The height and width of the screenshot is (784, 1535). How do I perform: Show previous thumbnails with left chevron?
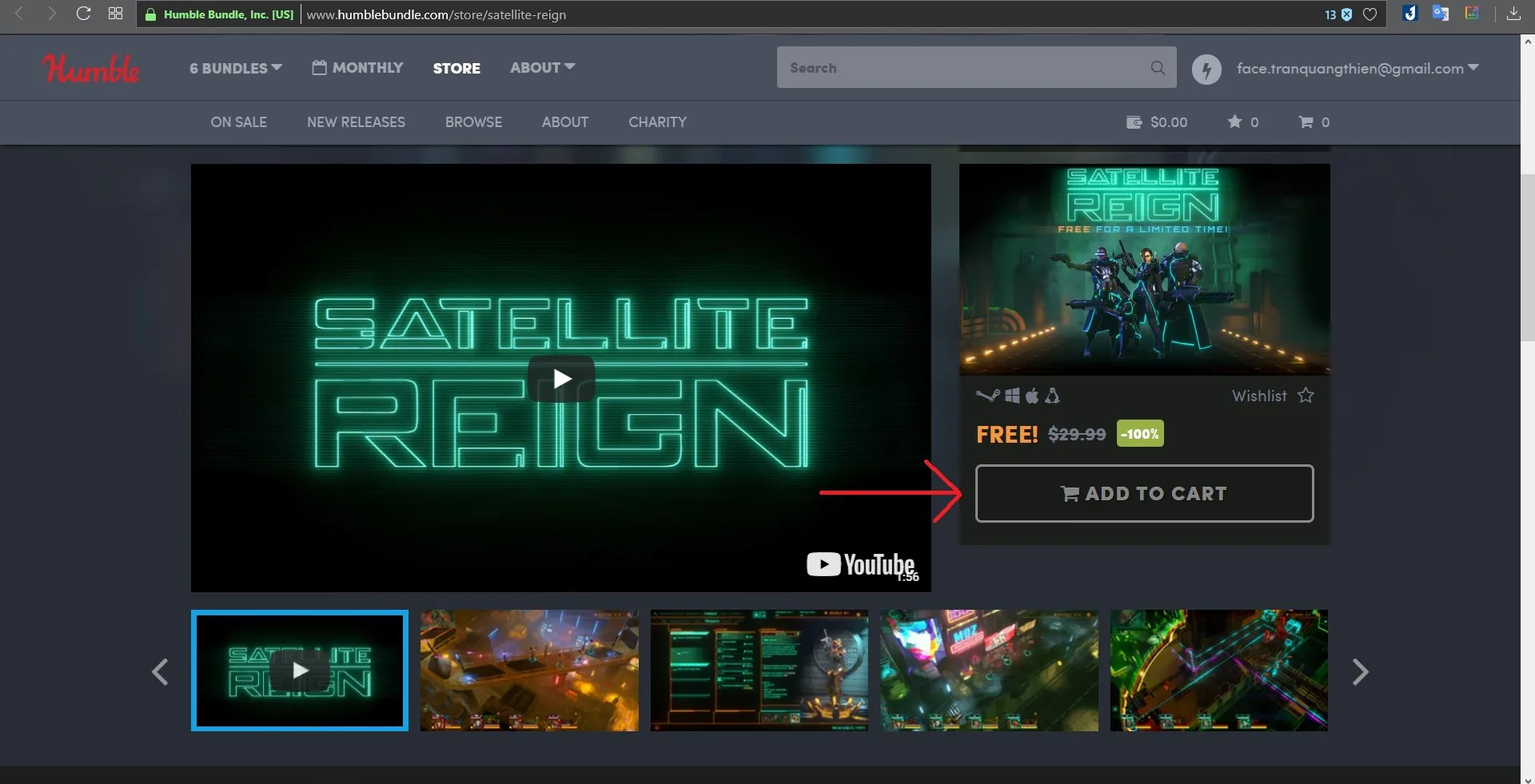(160, 672)
